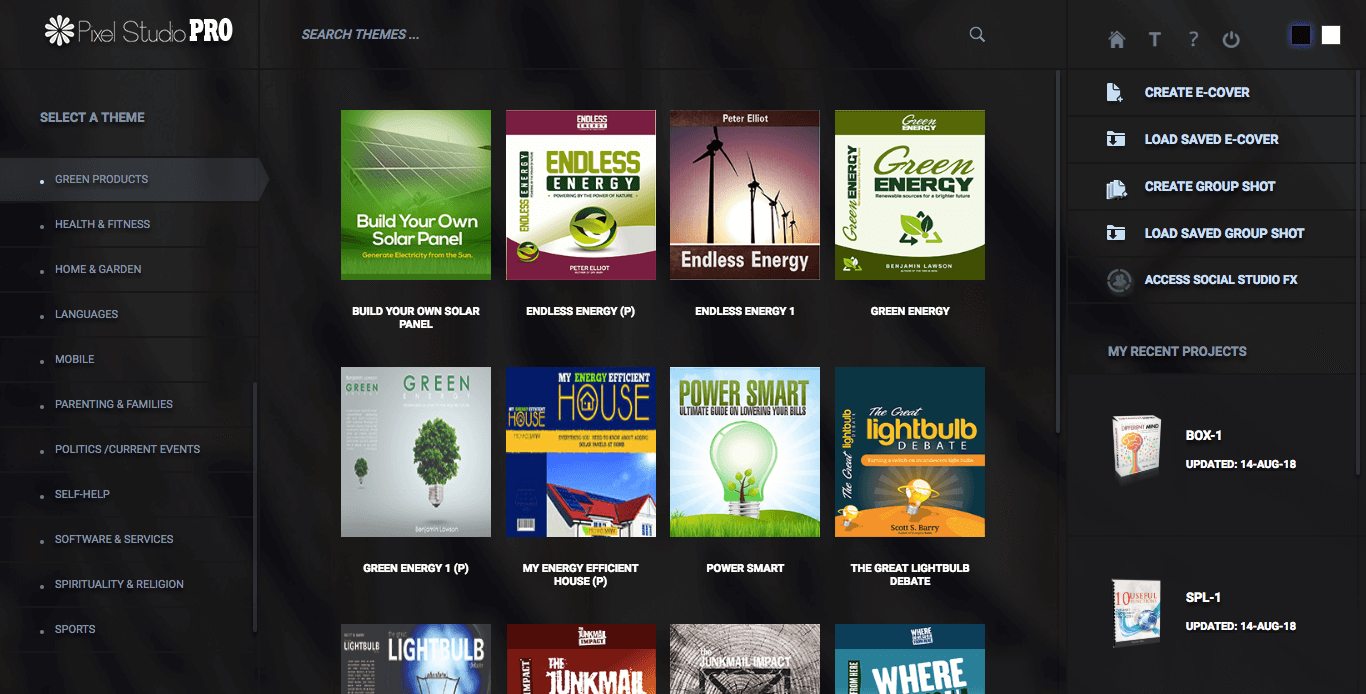This screenshot has width=1366, height=694.
Task: Click the search magnifier icon
Action: tap(977, 34)
